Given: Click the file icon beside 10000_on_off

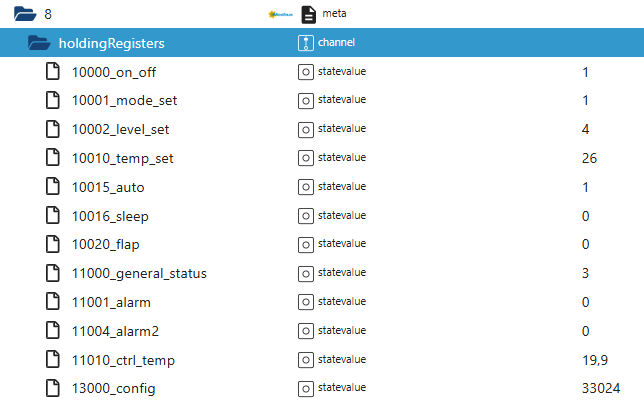Looking at the screenshot, I should pyautogui.click(x=54, y=72).
